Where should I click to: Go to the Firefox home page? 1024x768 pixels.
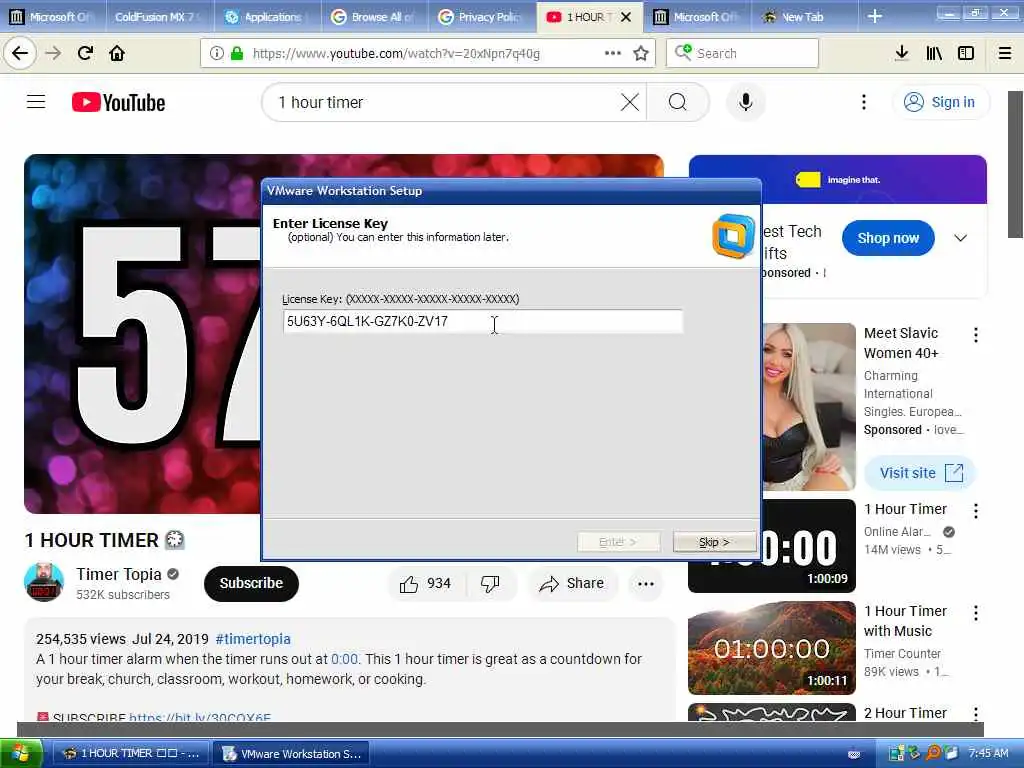(117, 53)
